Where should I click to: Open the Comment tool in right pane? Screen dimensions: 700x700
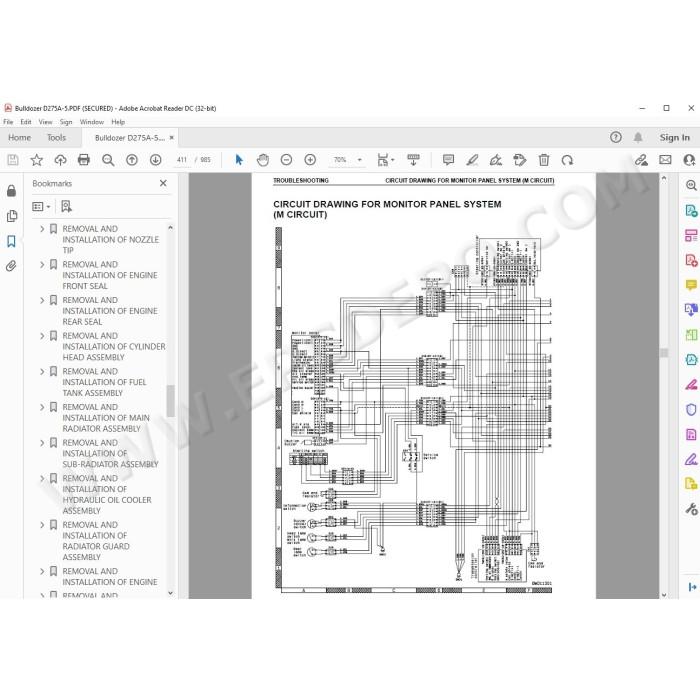[x=691, y=285]
